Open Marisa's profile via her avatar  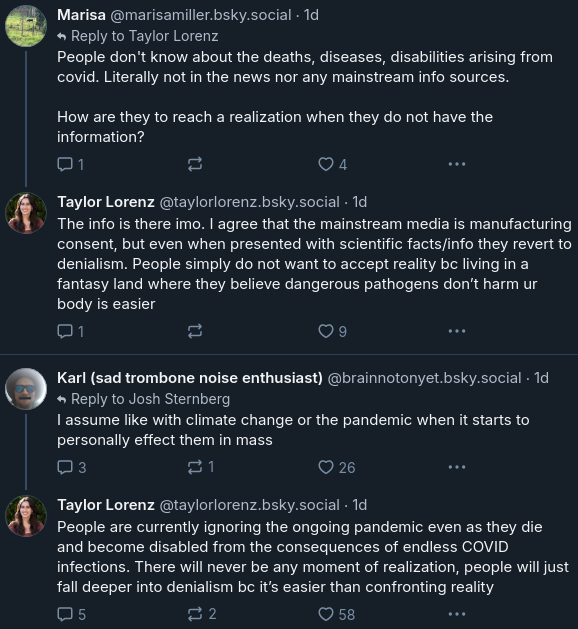coord(26,26)
